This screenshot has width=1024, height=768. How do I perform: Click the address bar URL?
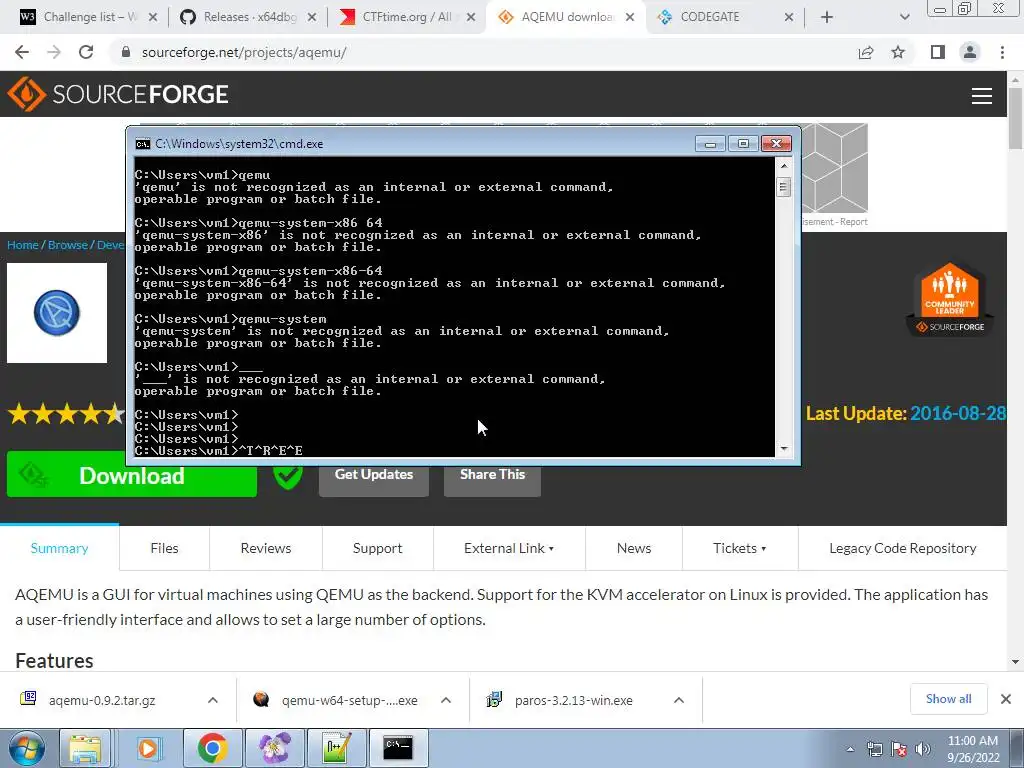[x=244, y=52]
